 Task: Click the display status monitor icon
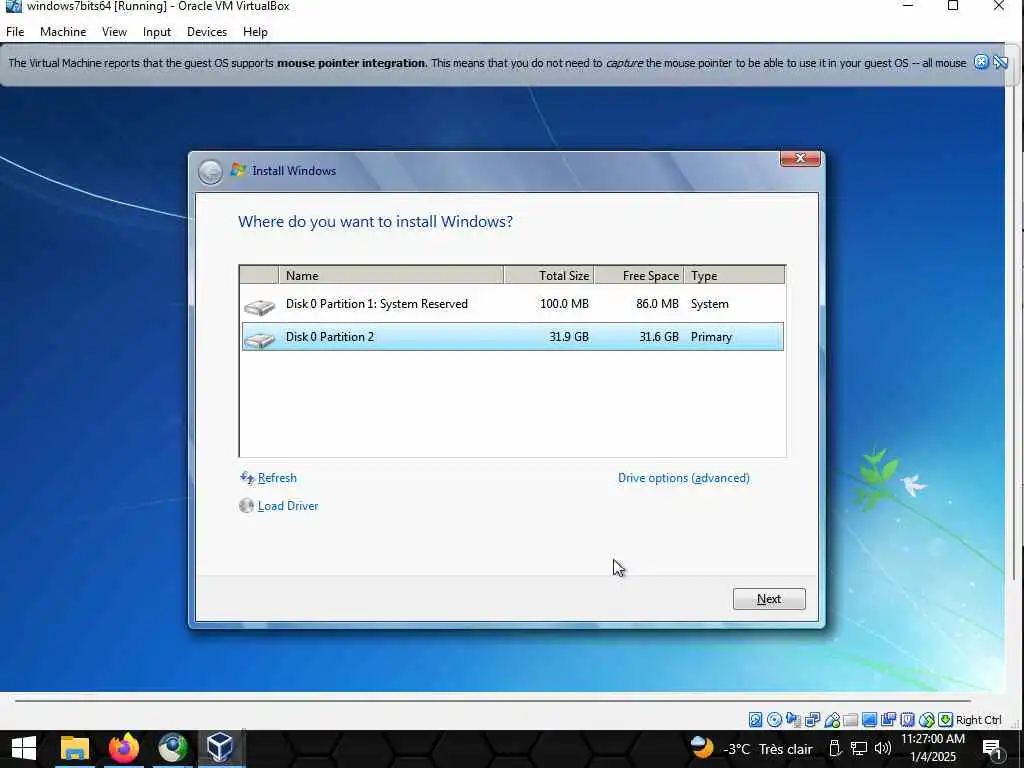click(869, 720)
